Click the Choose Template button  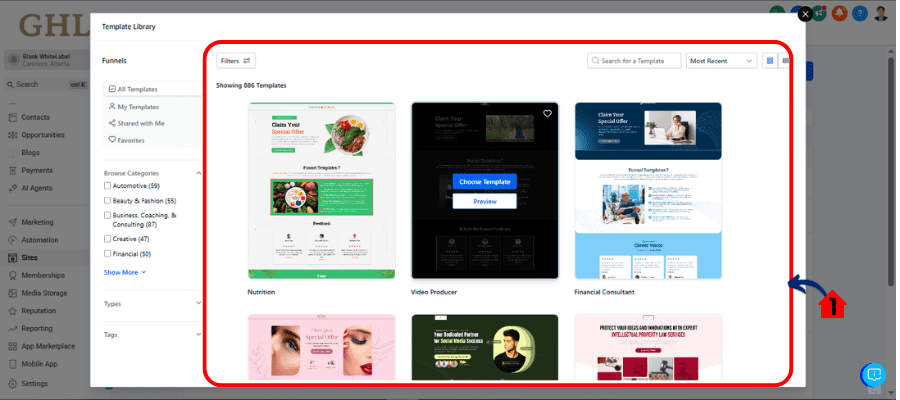point(484,182)
